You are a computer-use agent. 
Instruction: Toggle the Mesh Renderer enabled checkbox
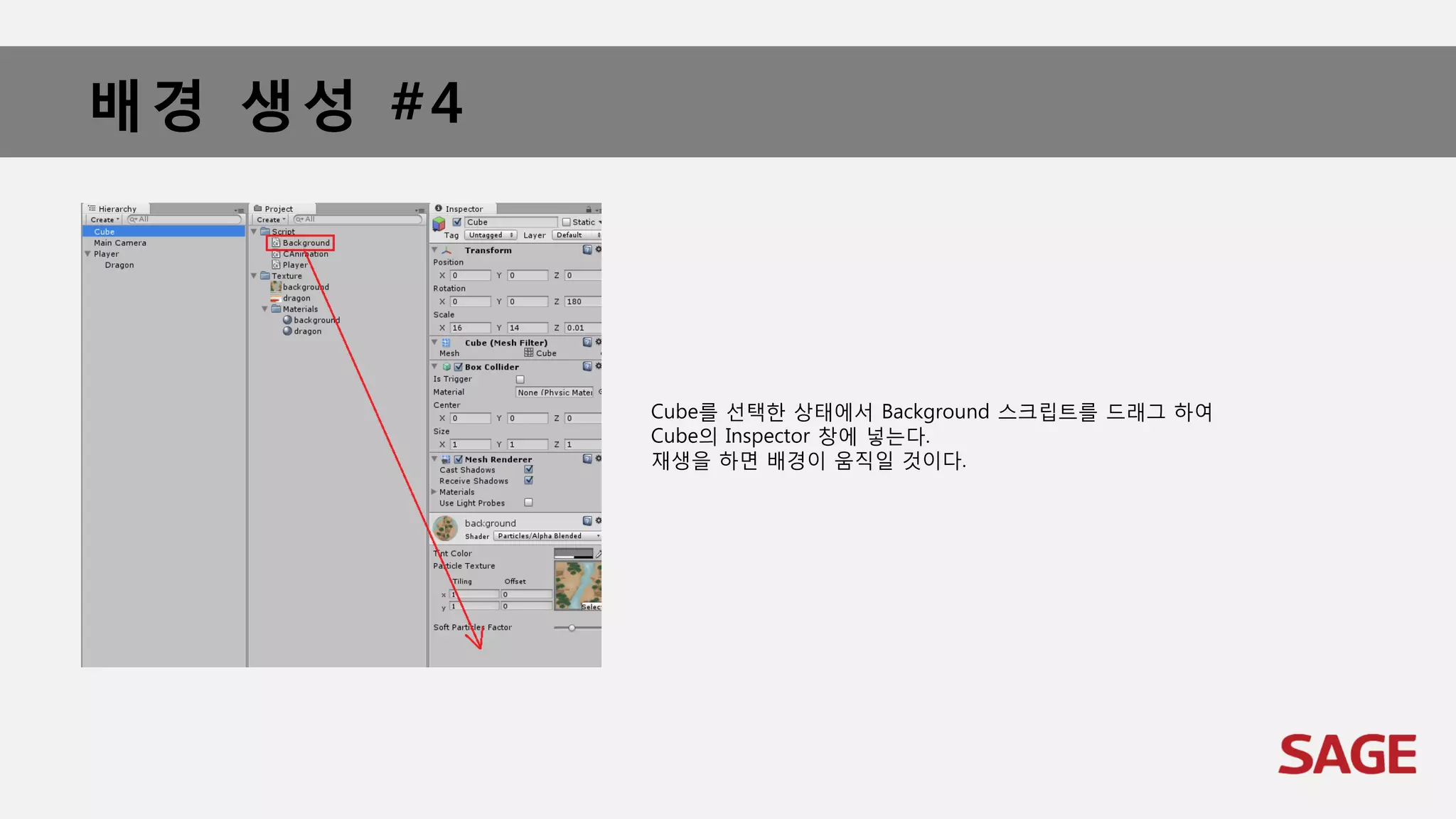click(459, 459)
